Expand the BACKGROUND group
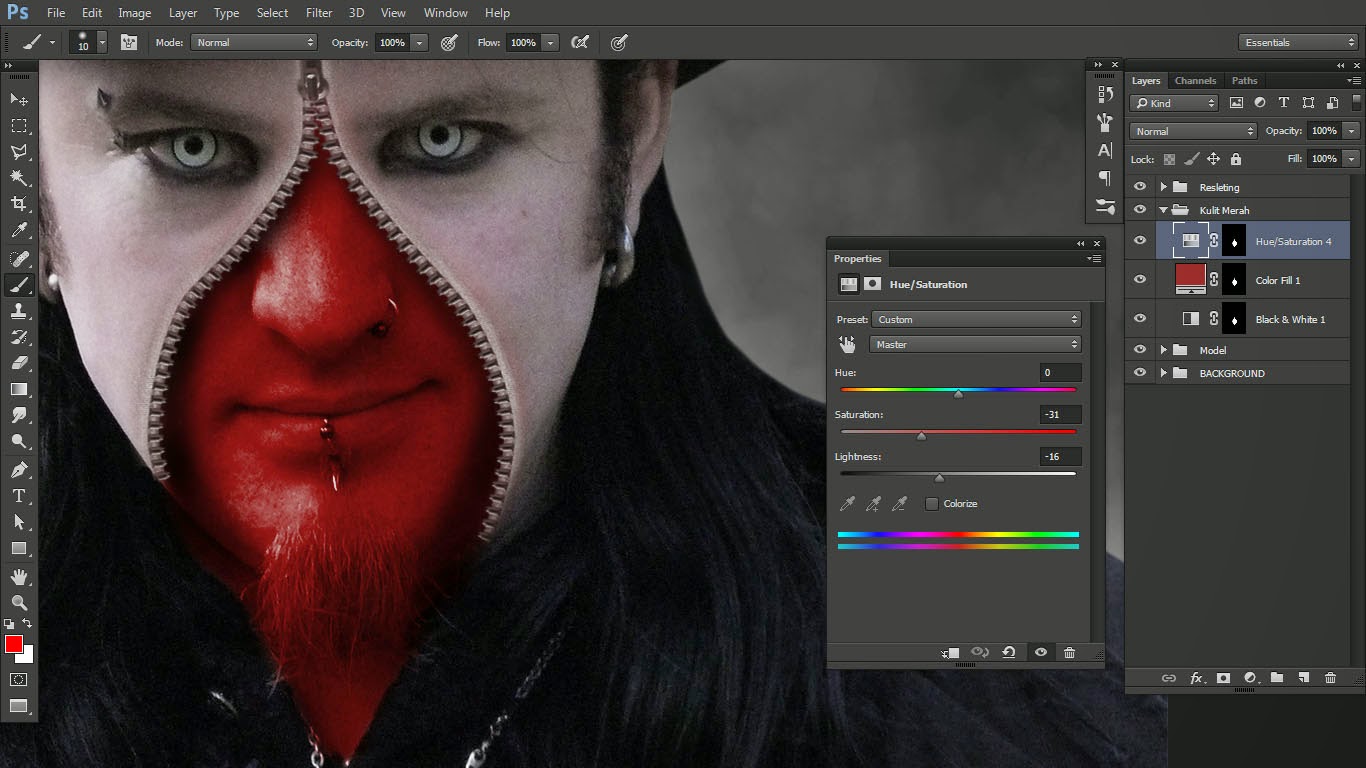 (1163, 373)
